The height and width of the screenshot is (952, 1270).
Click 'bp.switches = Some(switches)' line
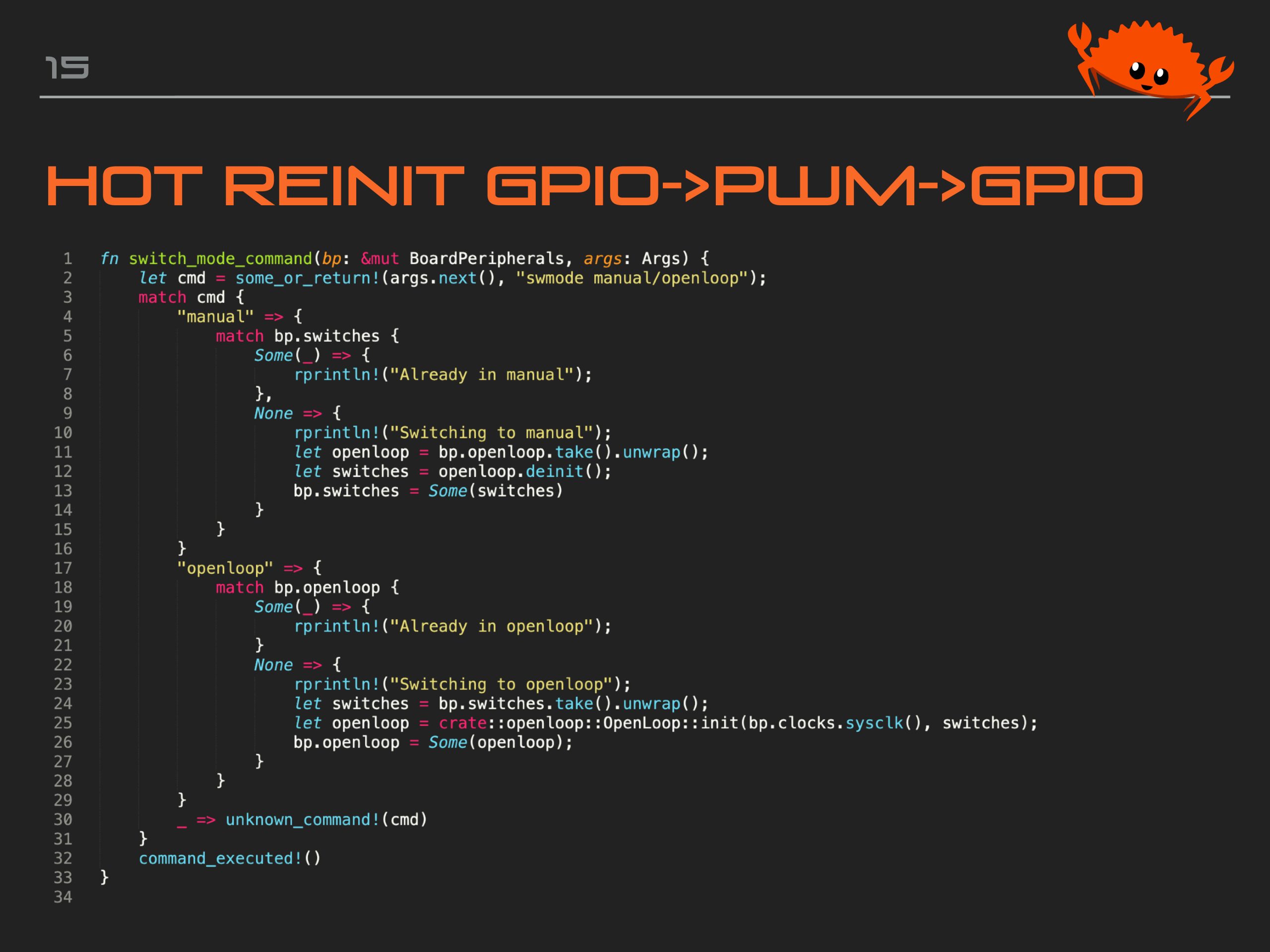tap(428, 491)
